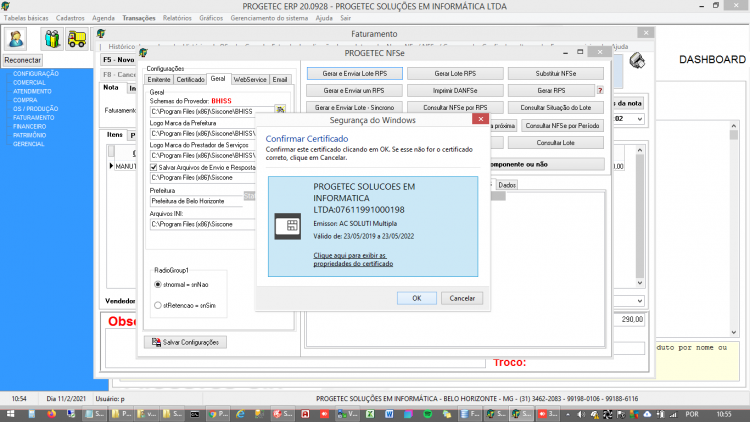Click the certificate card icon
Viewport: 750px width, 422px height.
click(x=287, y=226)
